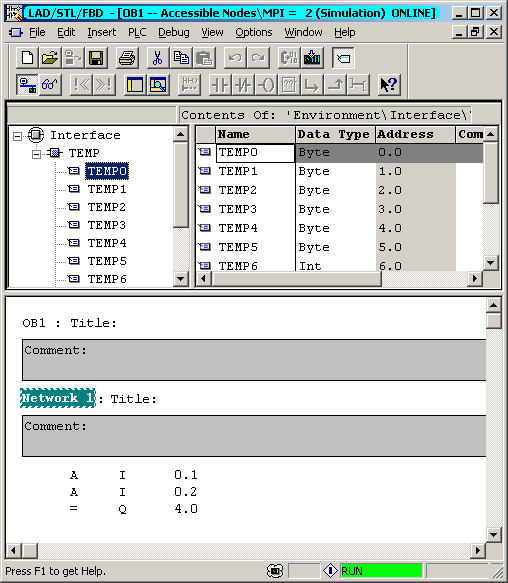Click the OB1 block icon beside File
Image resolution: width=508 pixels, height=583 pixels.
pyautogui.click(x=16, y=32)
